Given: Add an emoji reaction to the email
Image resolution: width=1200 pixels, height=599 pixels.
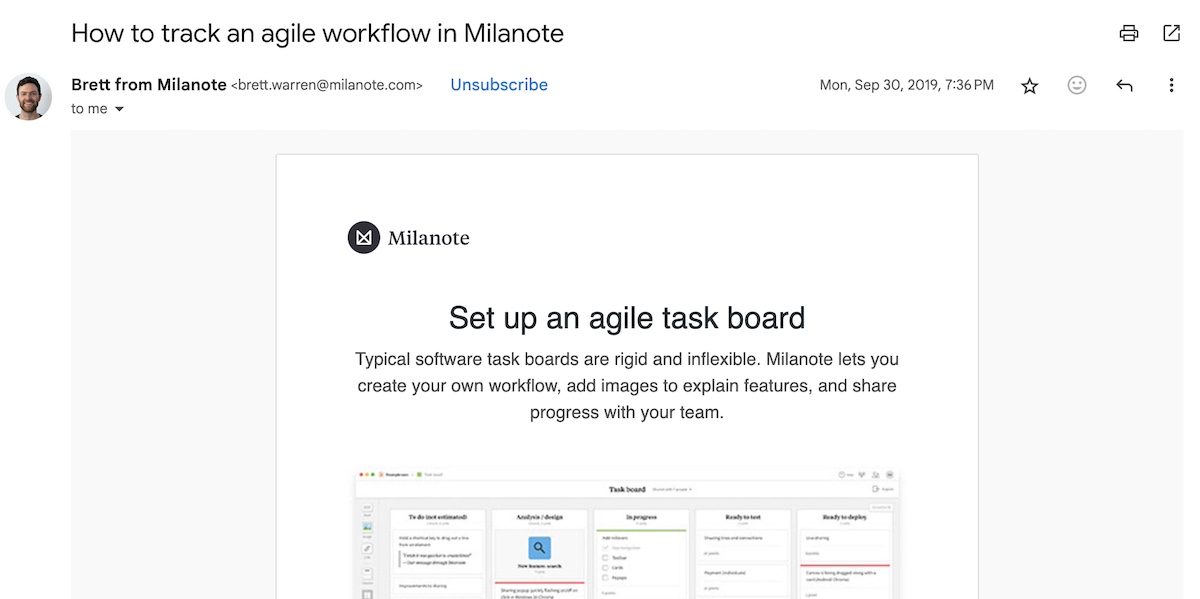Looking at the screenshot, I should click(1077, 85).
